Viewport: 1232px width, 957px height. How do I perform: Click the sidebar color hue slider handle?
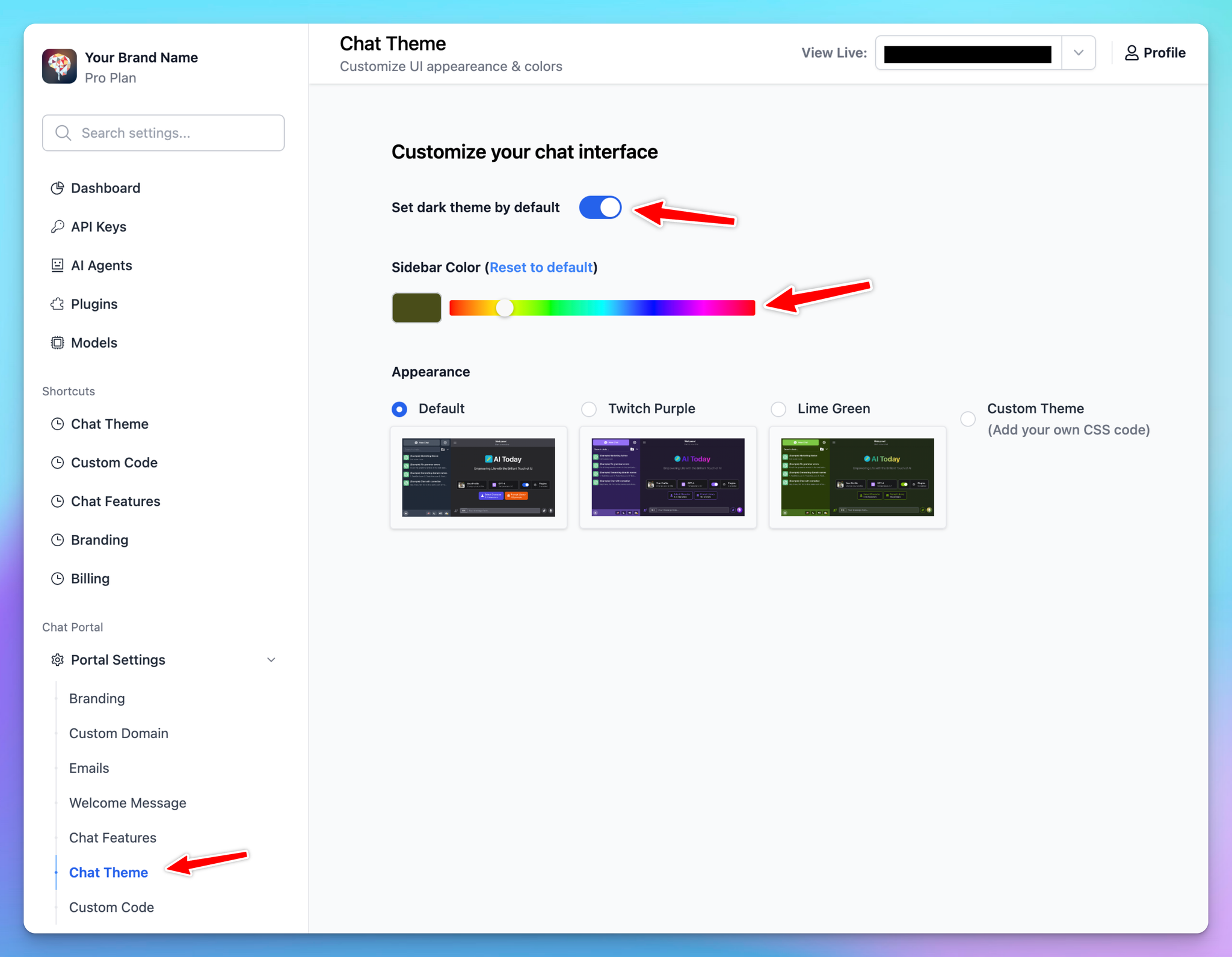[x=505, y=308]
